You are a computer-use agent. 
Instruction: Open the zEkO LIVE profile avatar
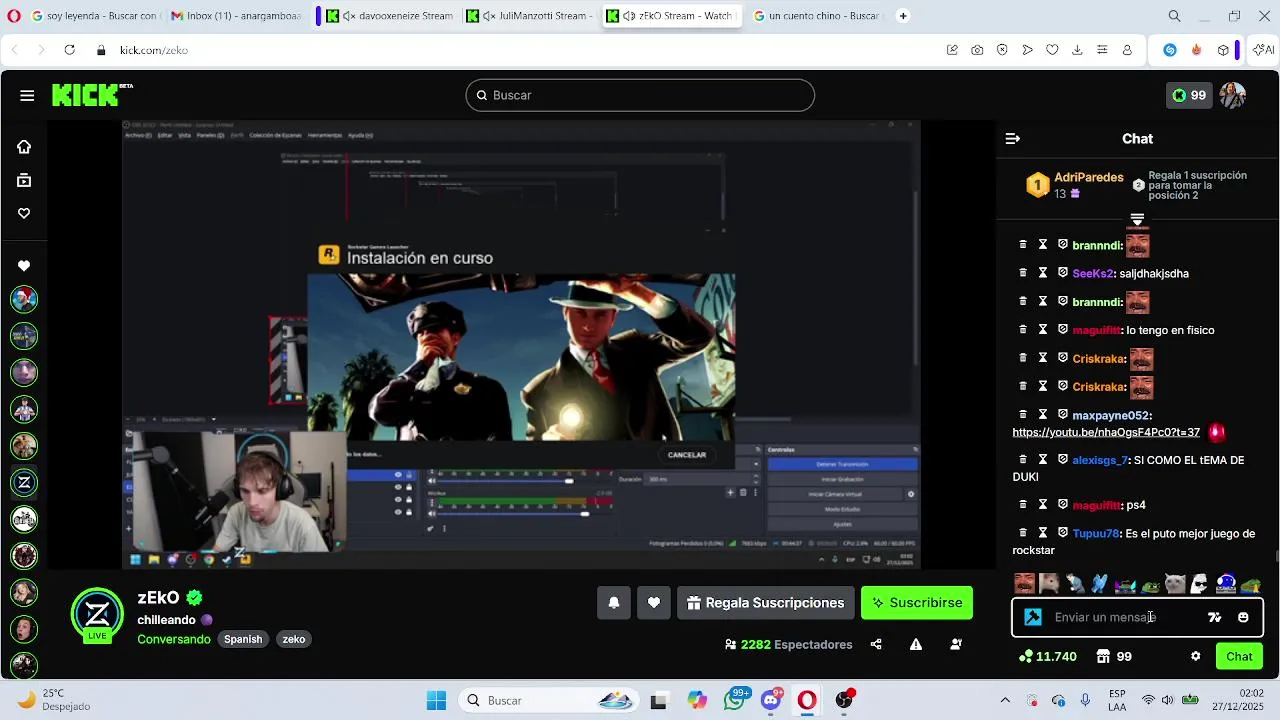point(97,615)
